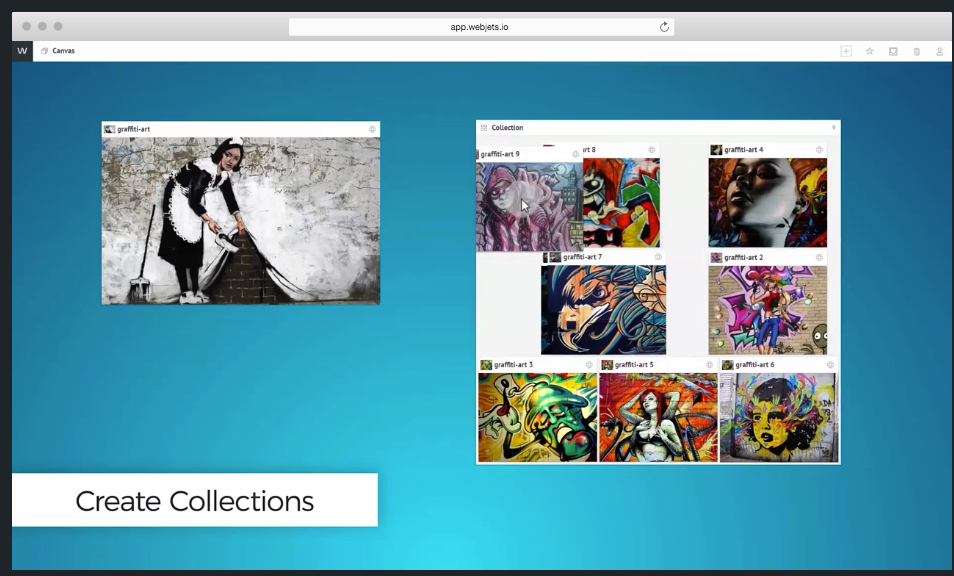
Task: Click small thumbnail icon beside graffiti-art 7 title
Action: 555,257
